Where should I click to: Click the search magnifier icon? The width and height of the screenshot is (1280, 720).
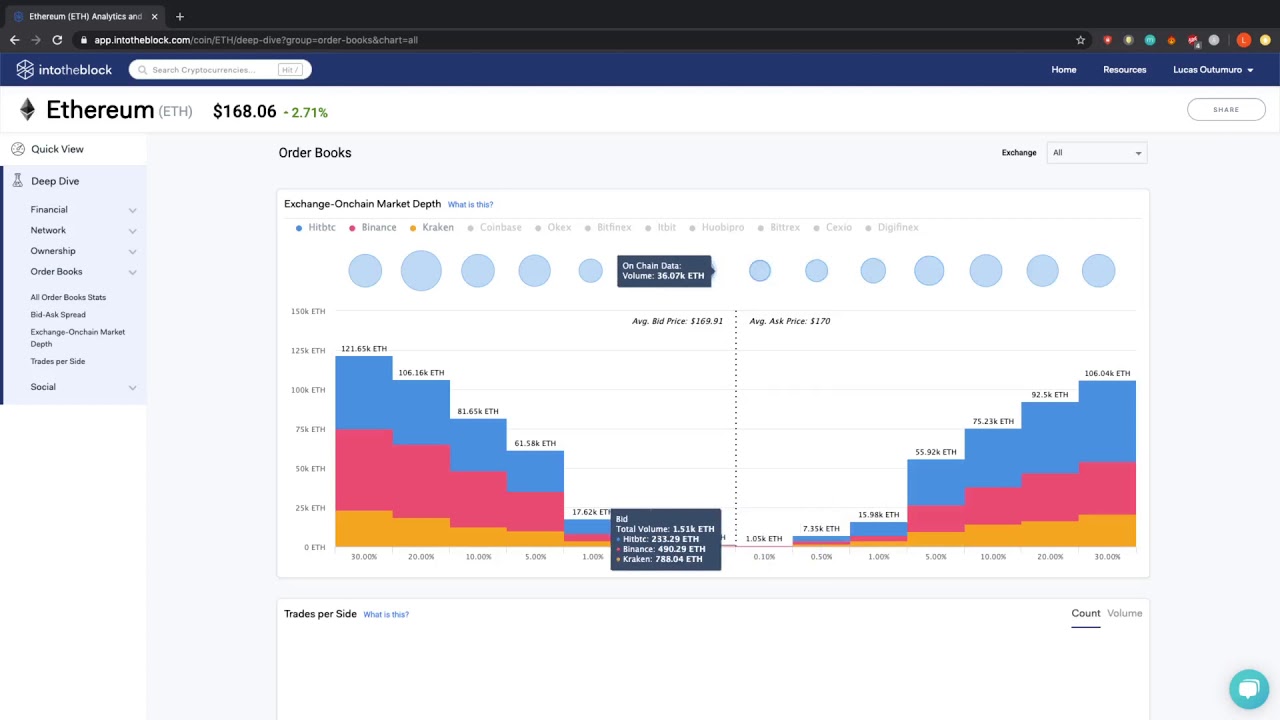(143, 70)
